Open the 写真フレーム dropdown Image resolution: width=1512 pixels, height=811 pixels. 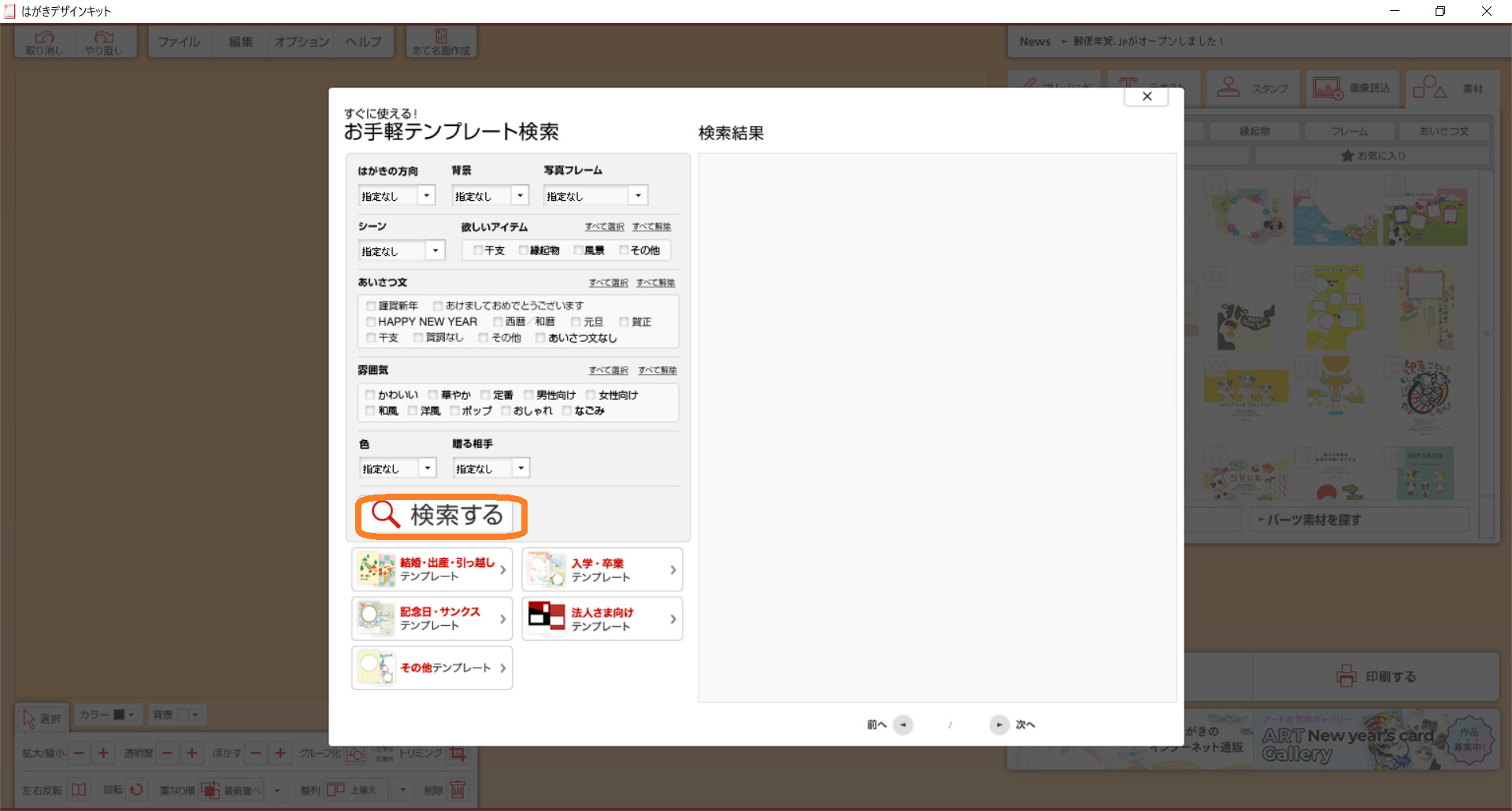pos(595,195)
